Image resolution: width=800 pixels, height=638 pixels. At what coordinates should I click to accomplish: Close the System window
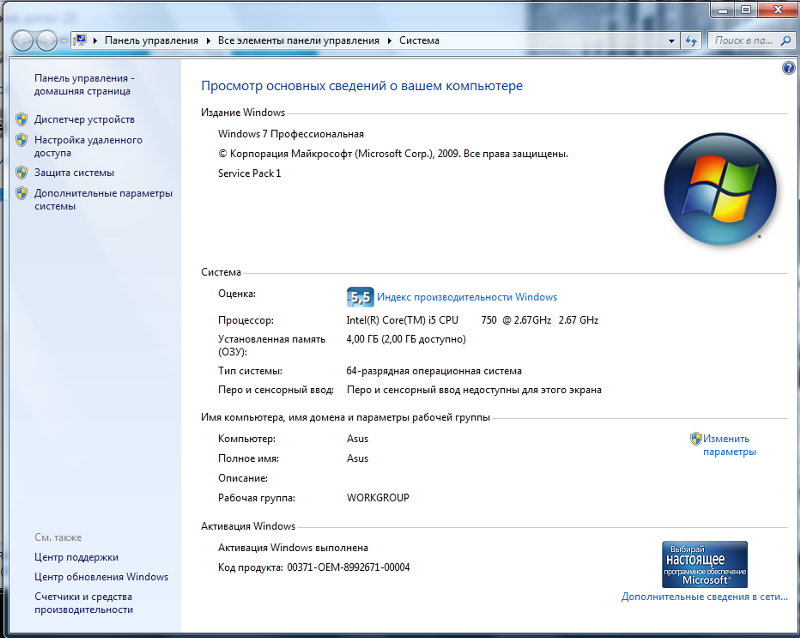pyautogui.click(x=778, y=10)
